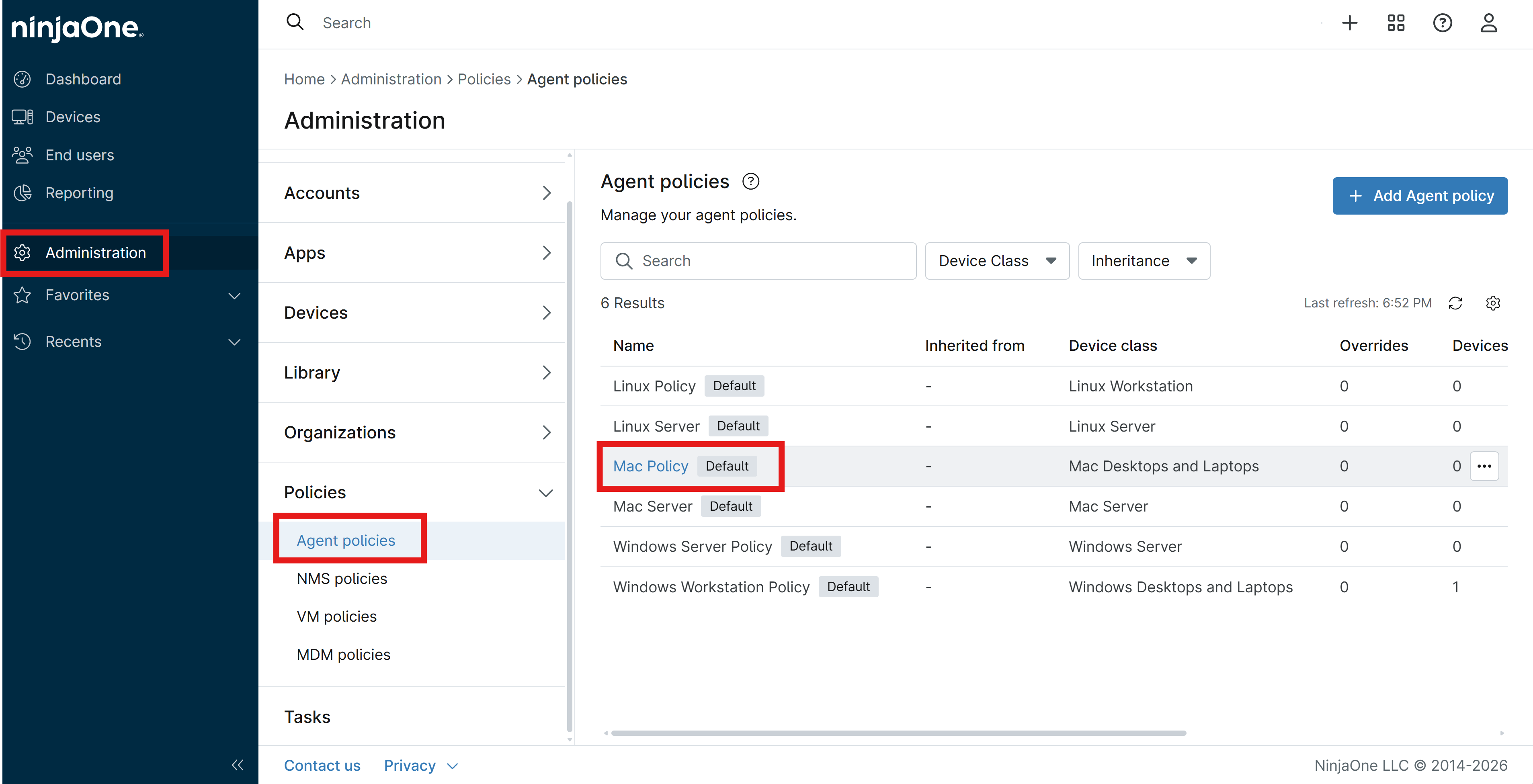Click the Add Agent policy button
The image size is (1533, 784).
pyautogui.click(x=1419, y=196)
